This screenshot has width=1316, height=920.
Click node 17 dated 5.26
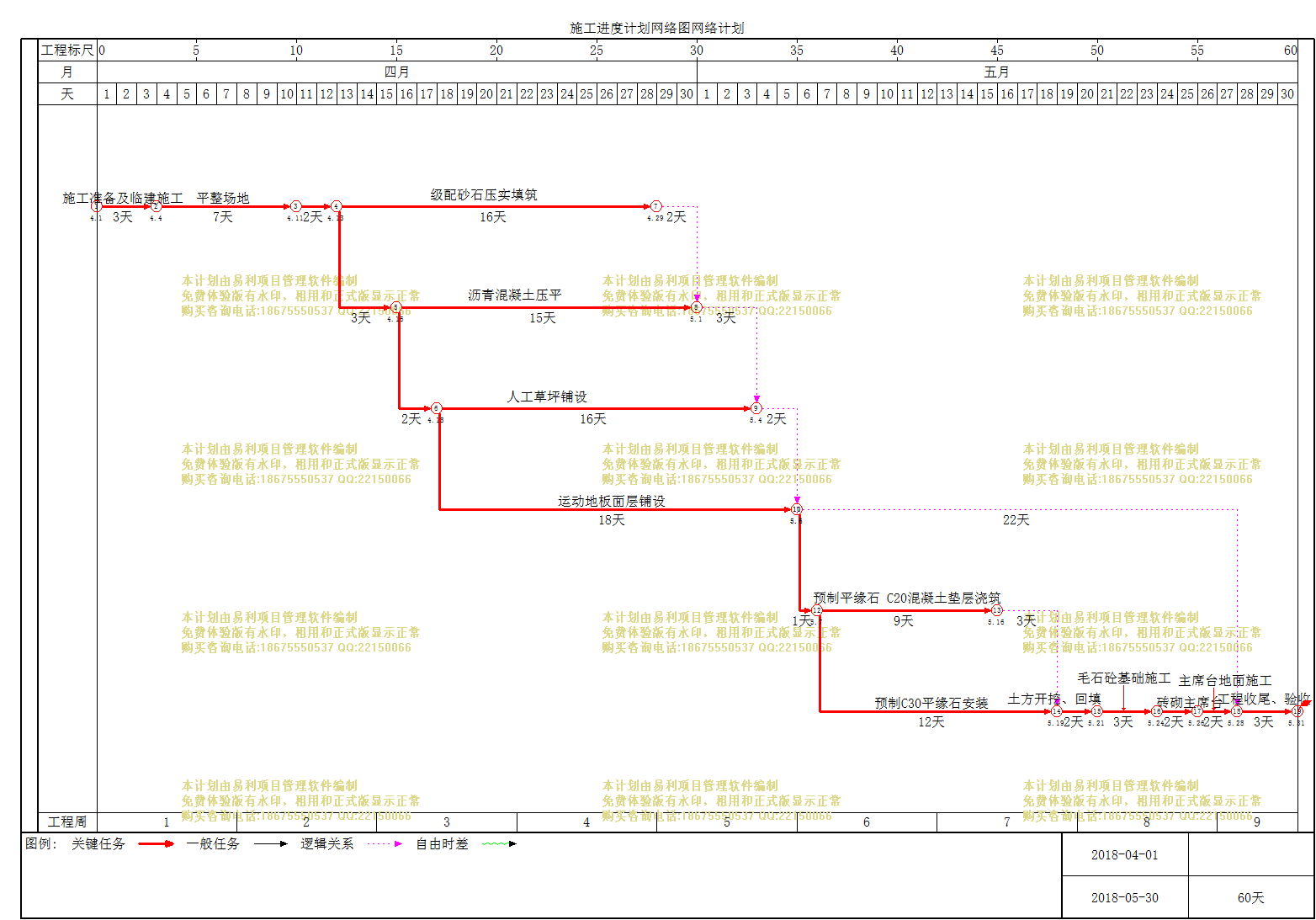point(1197,711)
